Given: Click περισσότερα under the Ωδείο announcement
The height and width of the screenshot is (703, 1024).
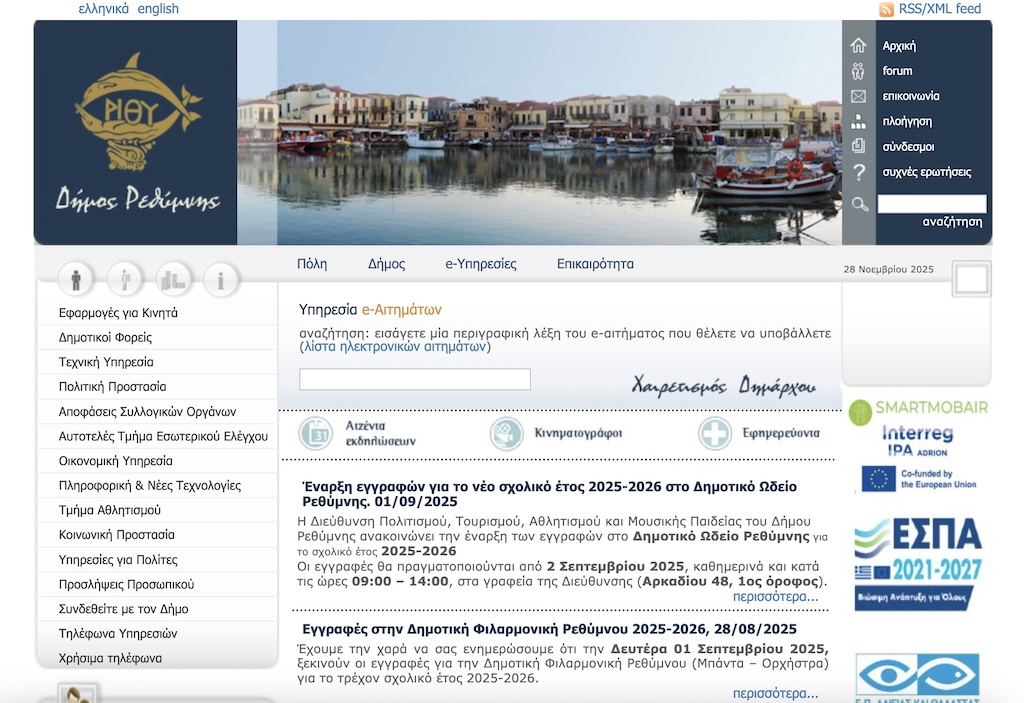Looking at the screenshot, I should [775, 597].
